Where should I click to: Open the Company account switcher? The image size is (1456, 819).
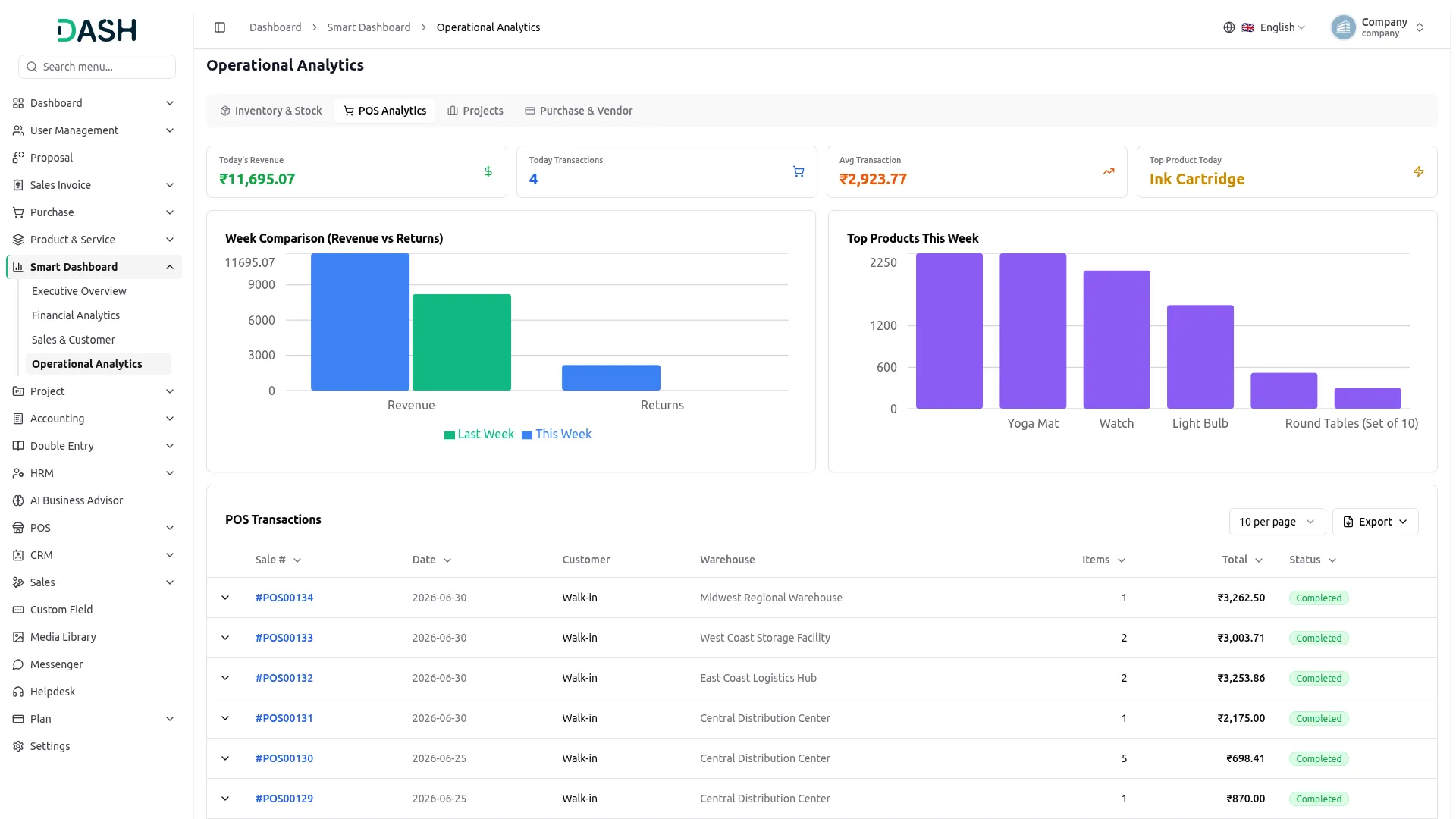(x=1379, y=27)
